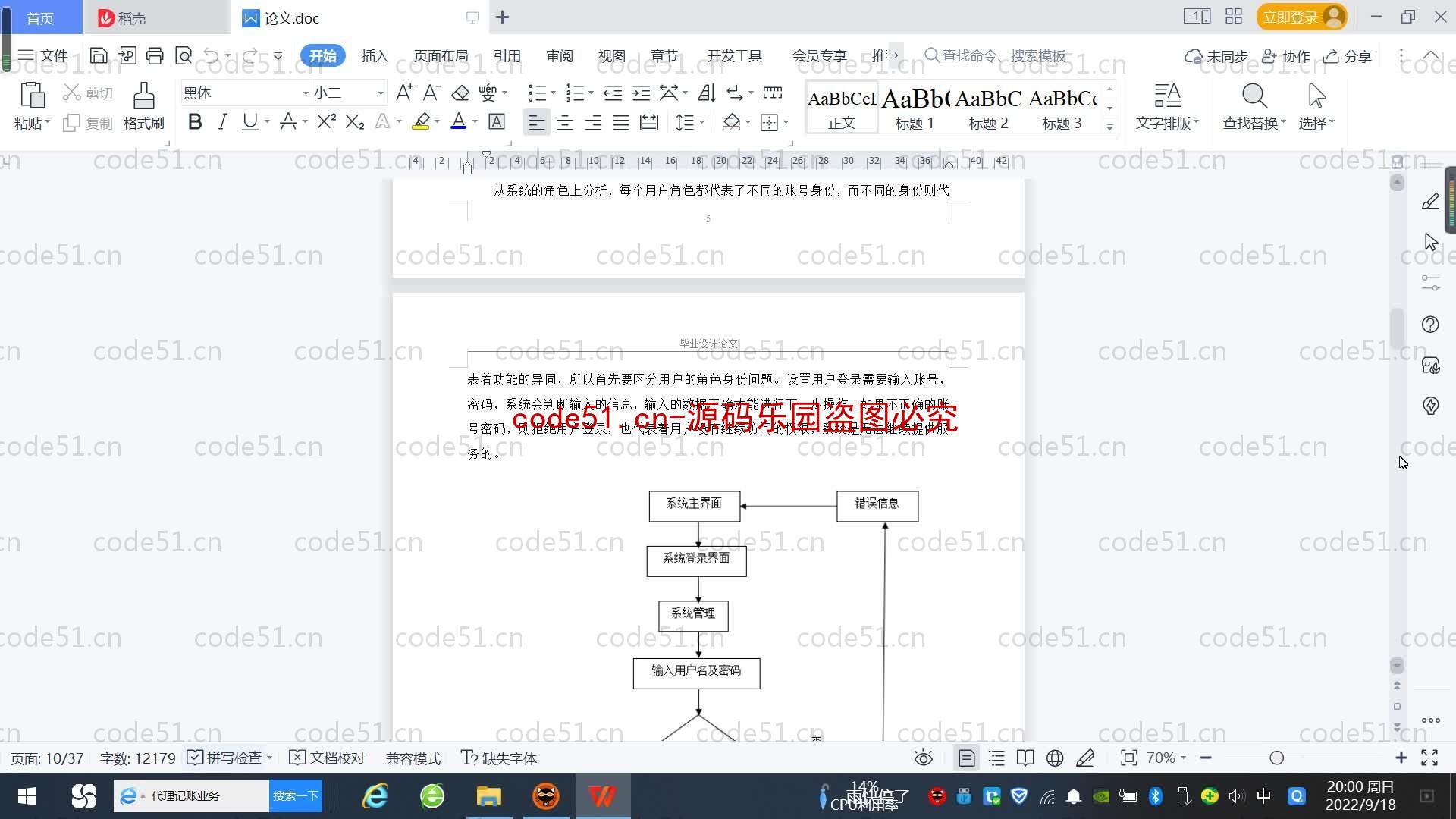Open Print Preview icon
Screen dimensions: 1456x819
[184, 55]
